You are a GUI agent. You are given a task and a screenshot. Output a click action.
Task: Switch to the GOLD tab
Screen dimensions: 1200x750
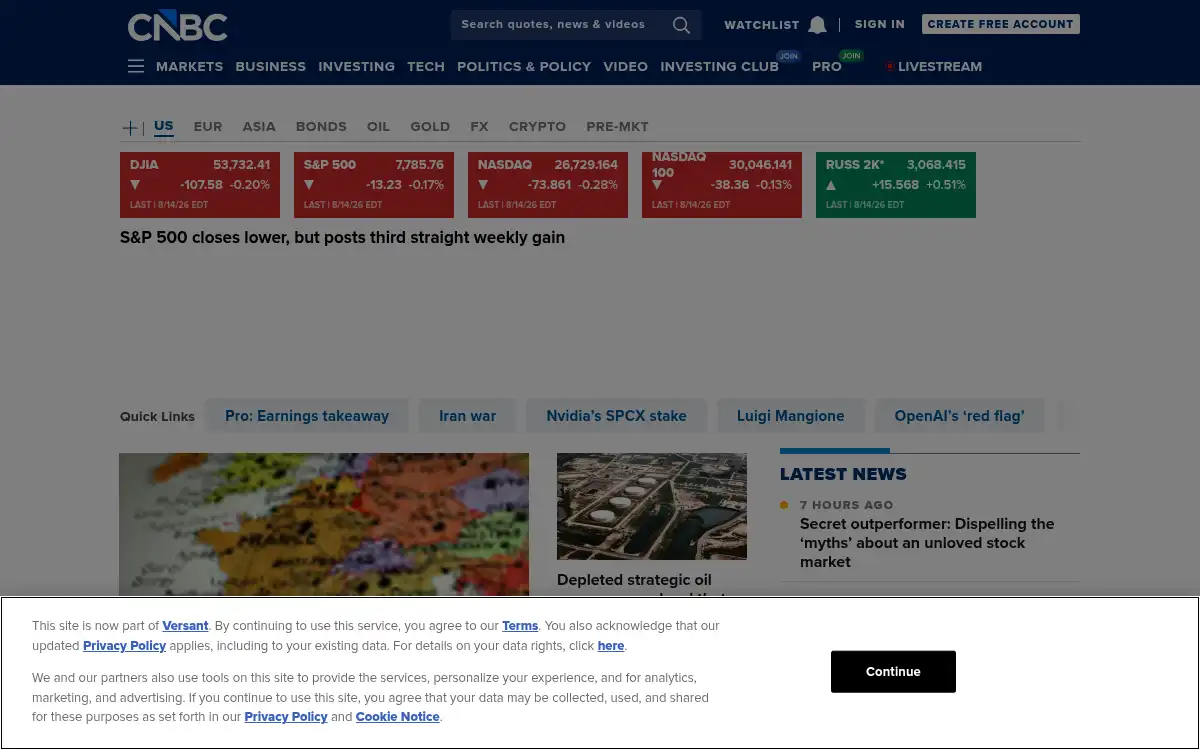point(430,126)
